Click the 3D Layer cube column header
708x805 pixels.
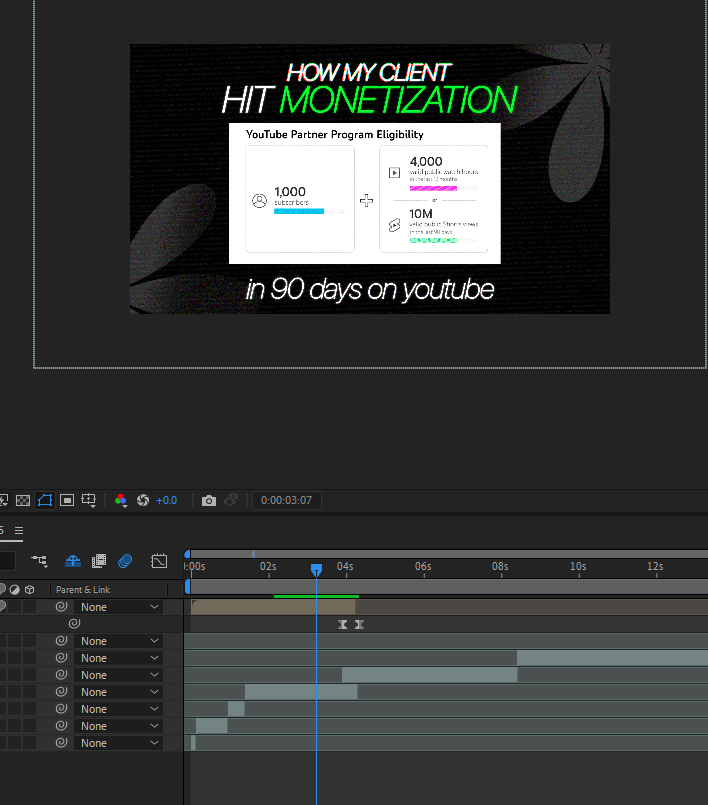(x=30, y=590)
